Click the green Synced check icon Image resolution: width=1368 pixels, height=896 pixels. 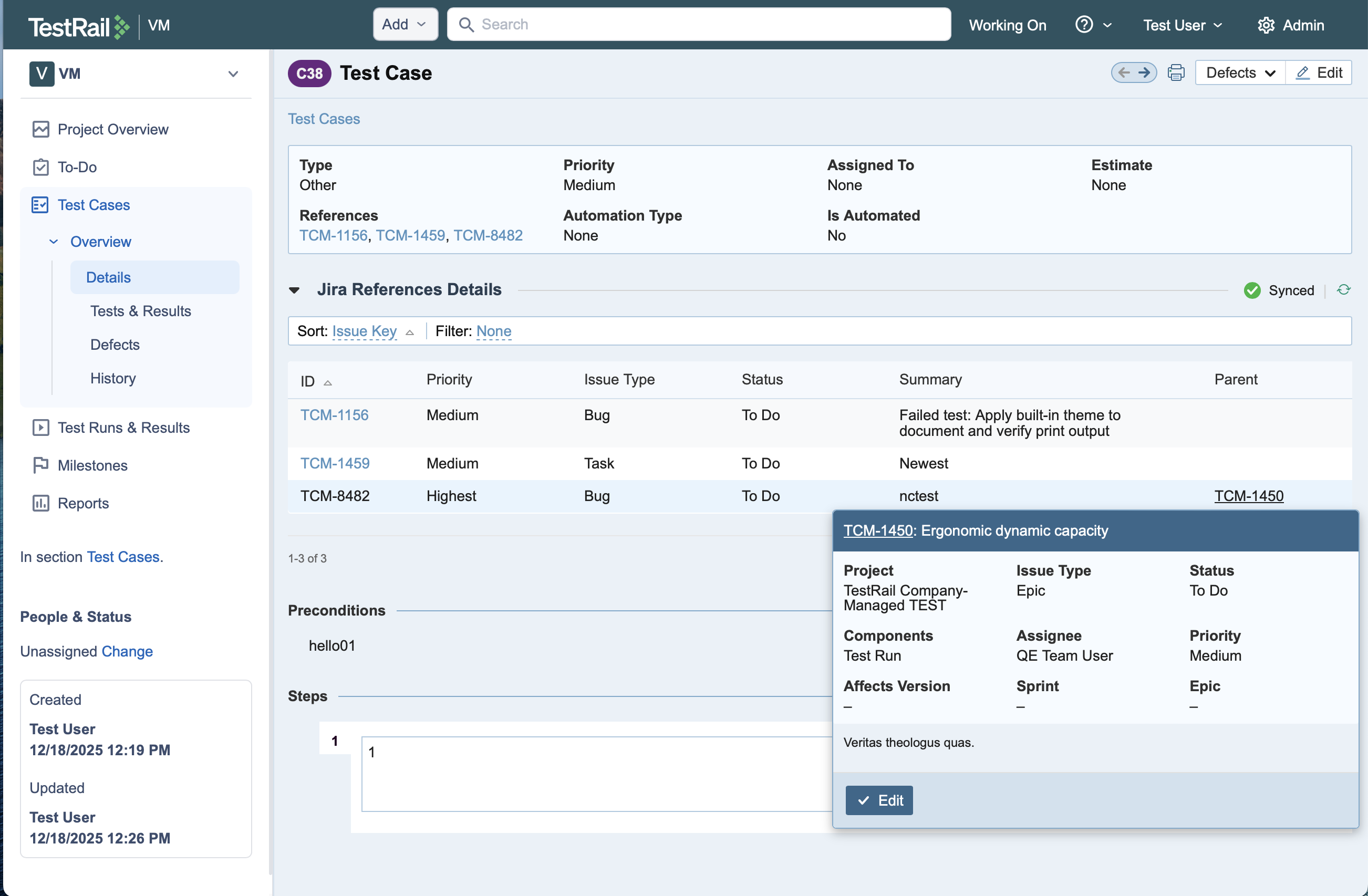(x=1252, y=290)
